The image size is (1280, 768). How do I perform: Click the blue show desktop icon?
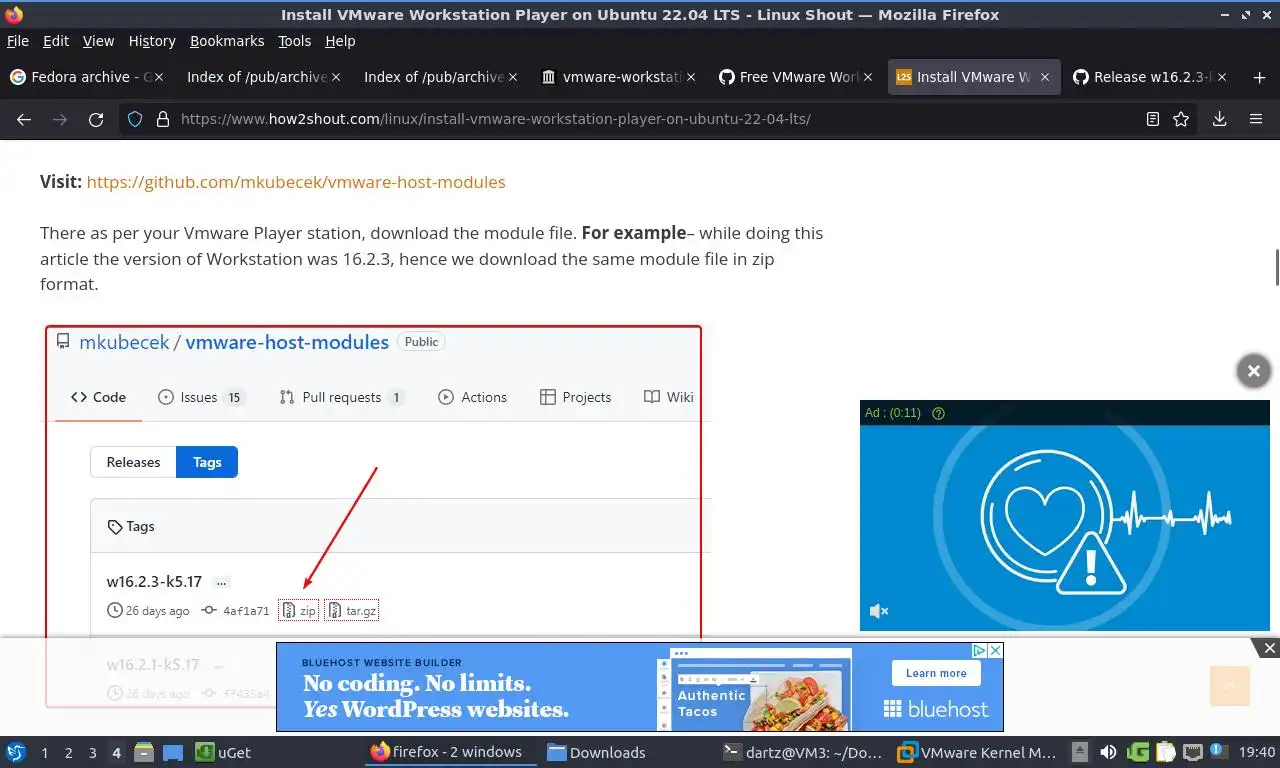pyautogui.click(x=173, y=752)
